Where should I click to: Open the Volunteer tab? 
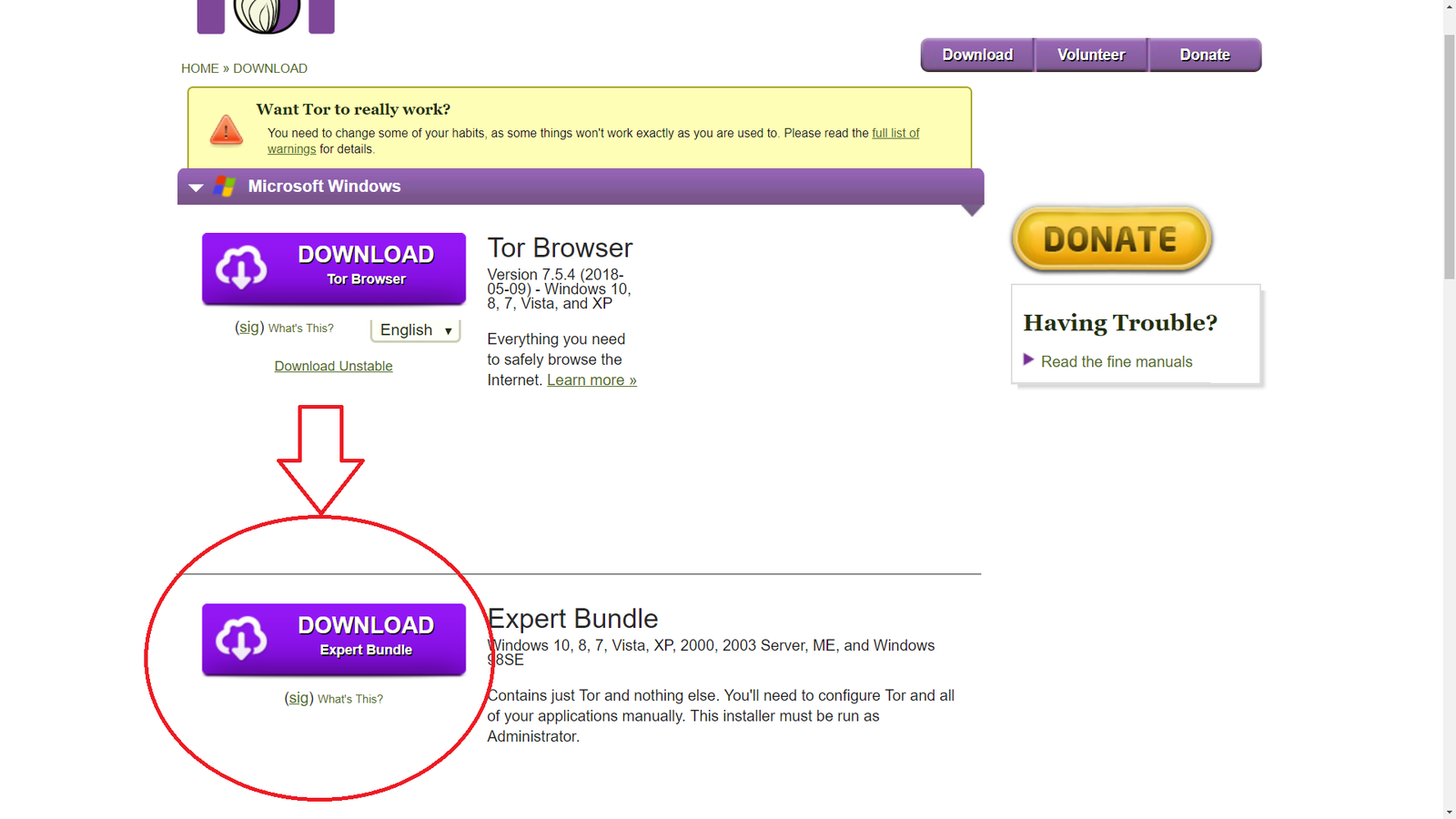[x=1091, y=55]
